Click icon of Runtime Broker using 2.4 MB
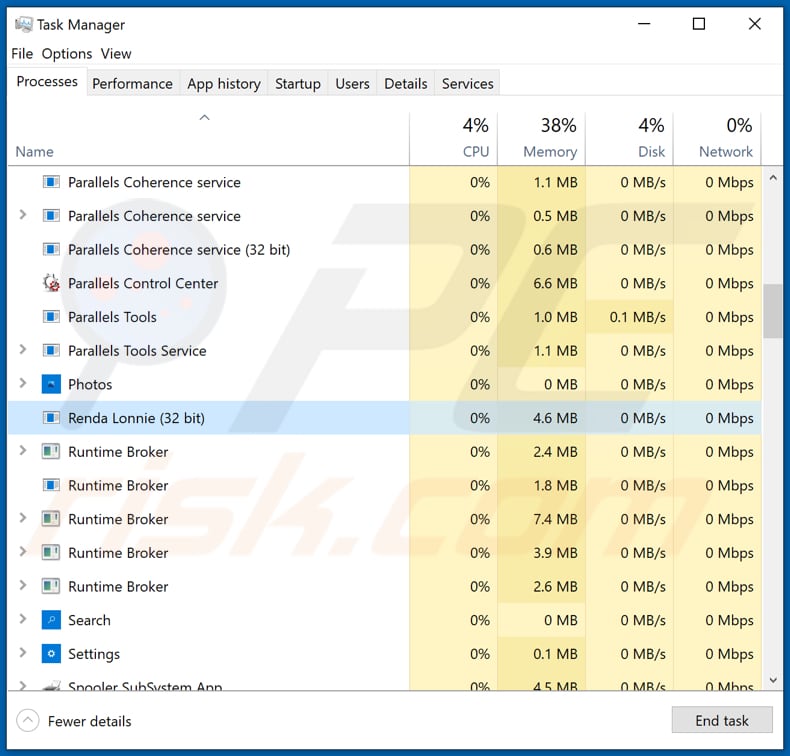Image resolution: width=790 pixels, height=756 pixels. (51, 451)
